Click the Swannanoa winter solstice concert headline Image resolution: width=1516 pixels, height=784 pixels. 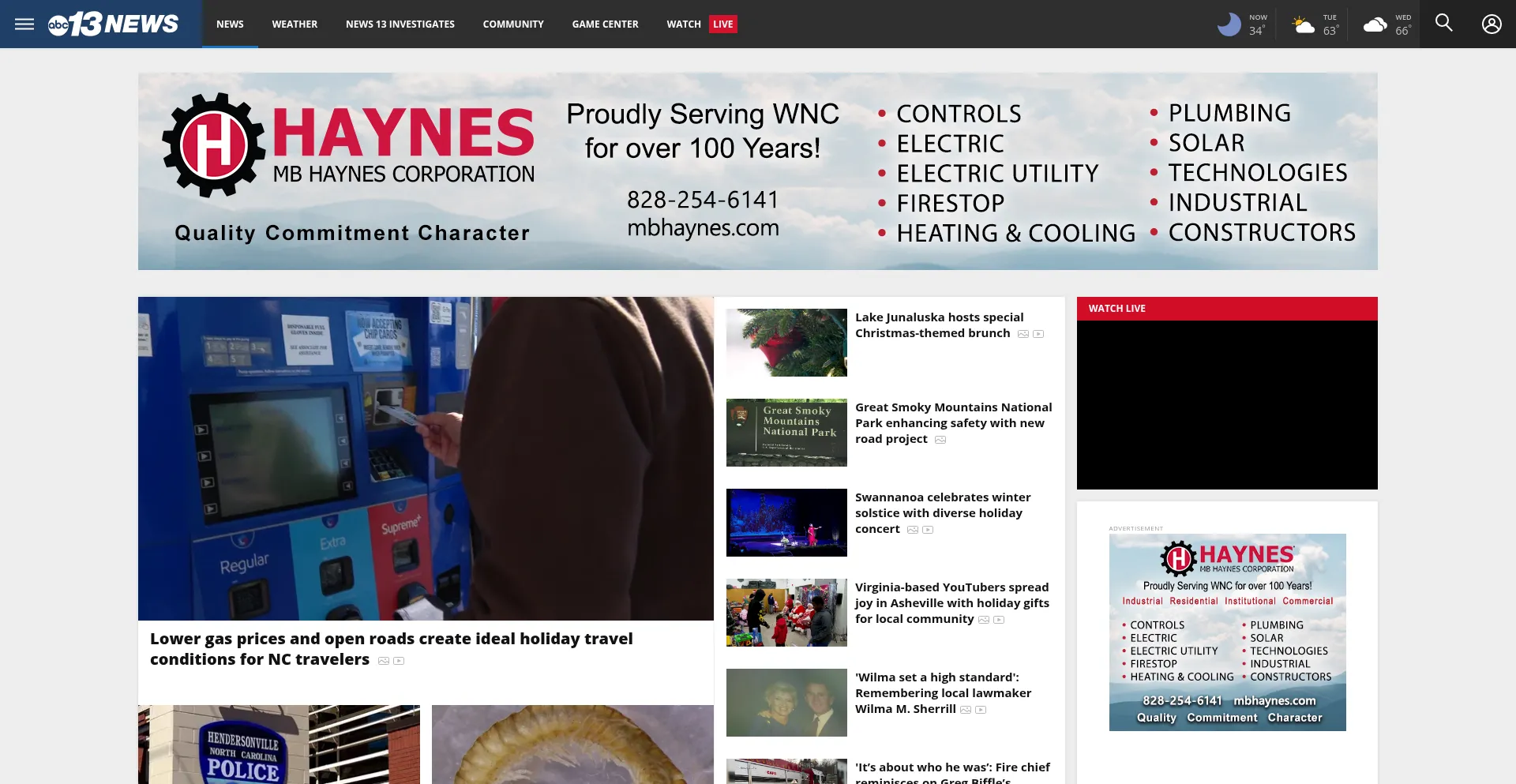[x=942, y=512]
